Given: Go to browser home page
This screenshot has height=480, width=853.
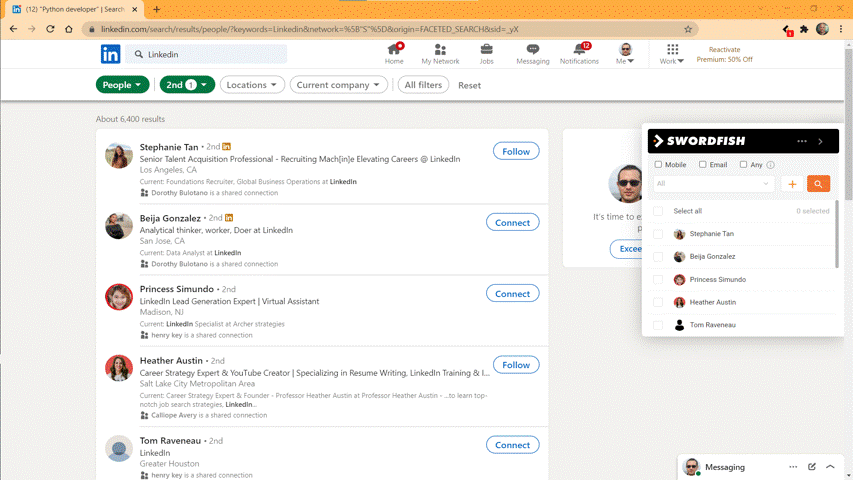Looking at the screenshot, I should pyautogui.click(x=69, y=29).
